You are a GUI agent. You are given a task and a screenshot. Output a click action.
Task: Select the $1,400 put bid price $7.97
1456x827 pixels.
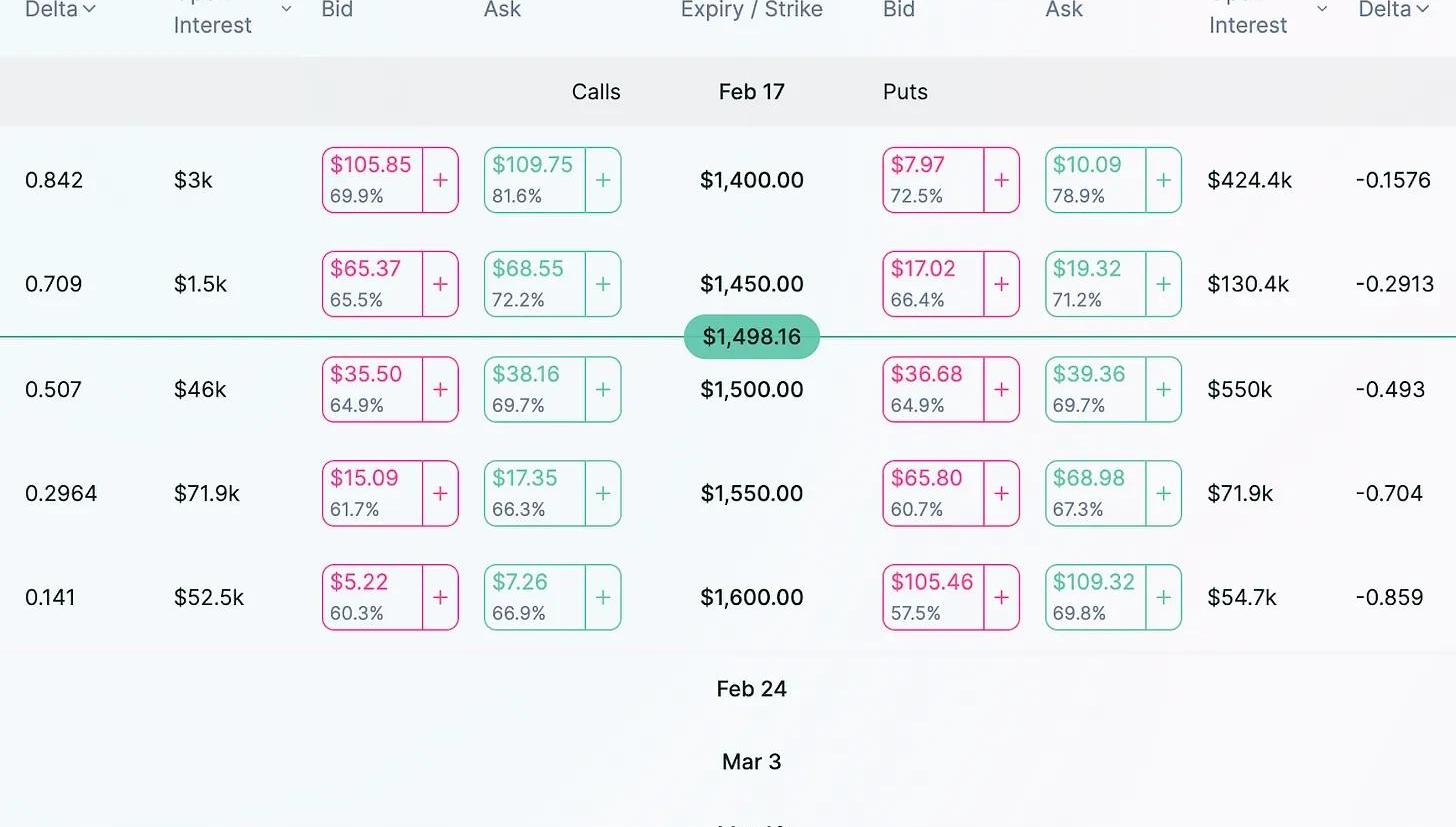pos(933,180)
